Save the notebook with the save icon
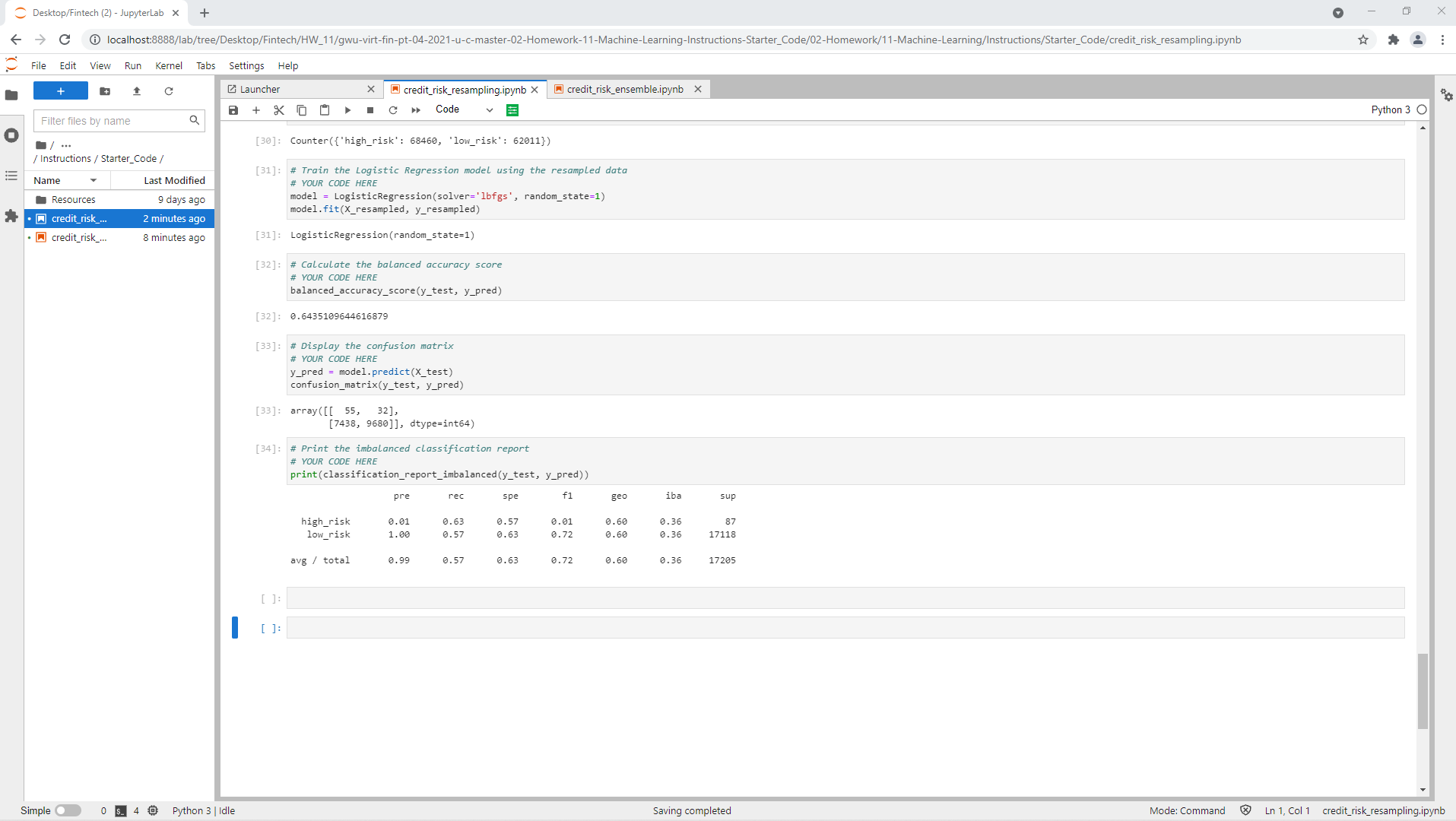1456x821 pixels. pos(233,110)
